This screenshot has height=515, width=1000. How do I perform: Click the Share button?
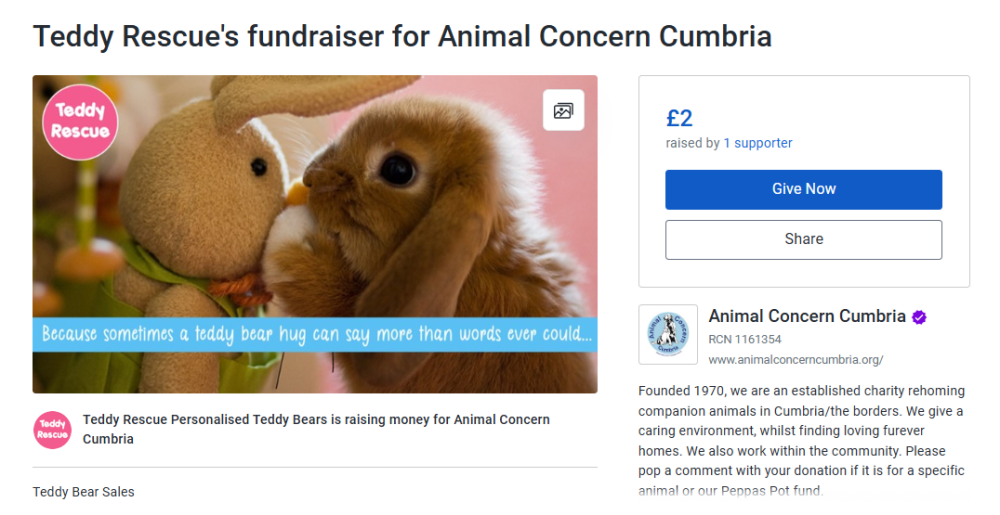tap(803, 240)
